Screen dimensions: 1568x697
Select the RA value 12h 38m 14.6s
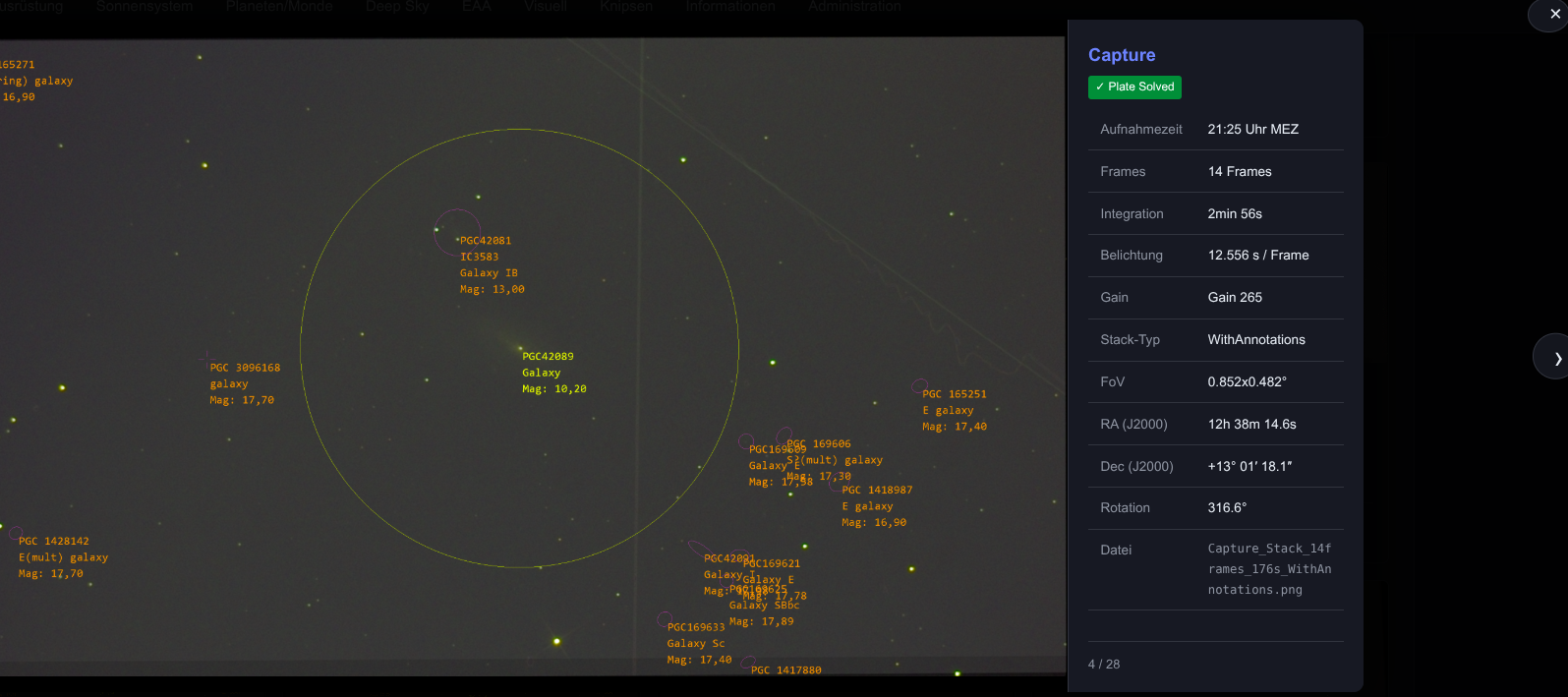pyautogui.click(x=1252, y=424)
